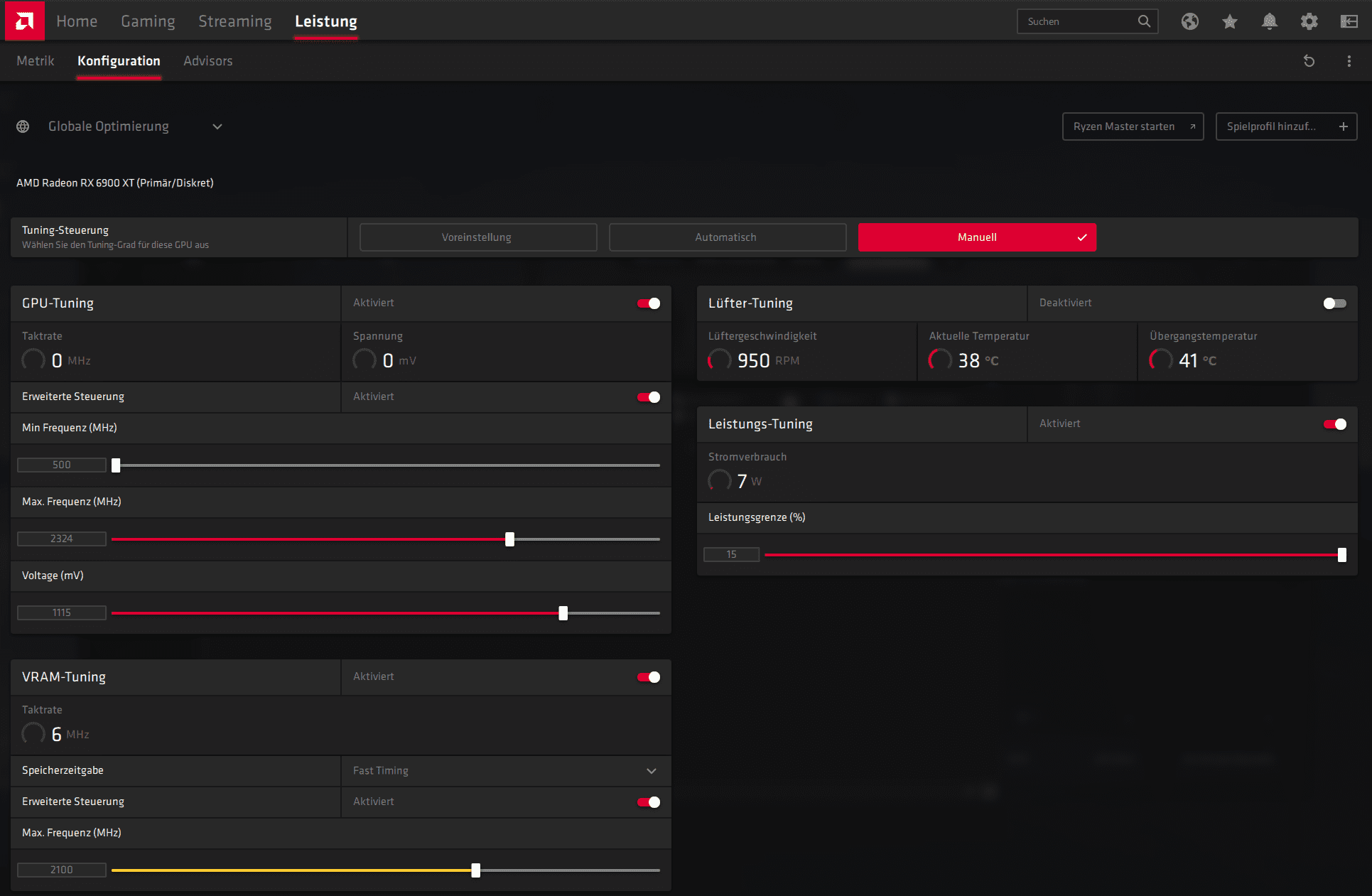1372x896 pixels.
Task: Click the Leistungsgrenze value field 15
Action: [x=732, y=554]
